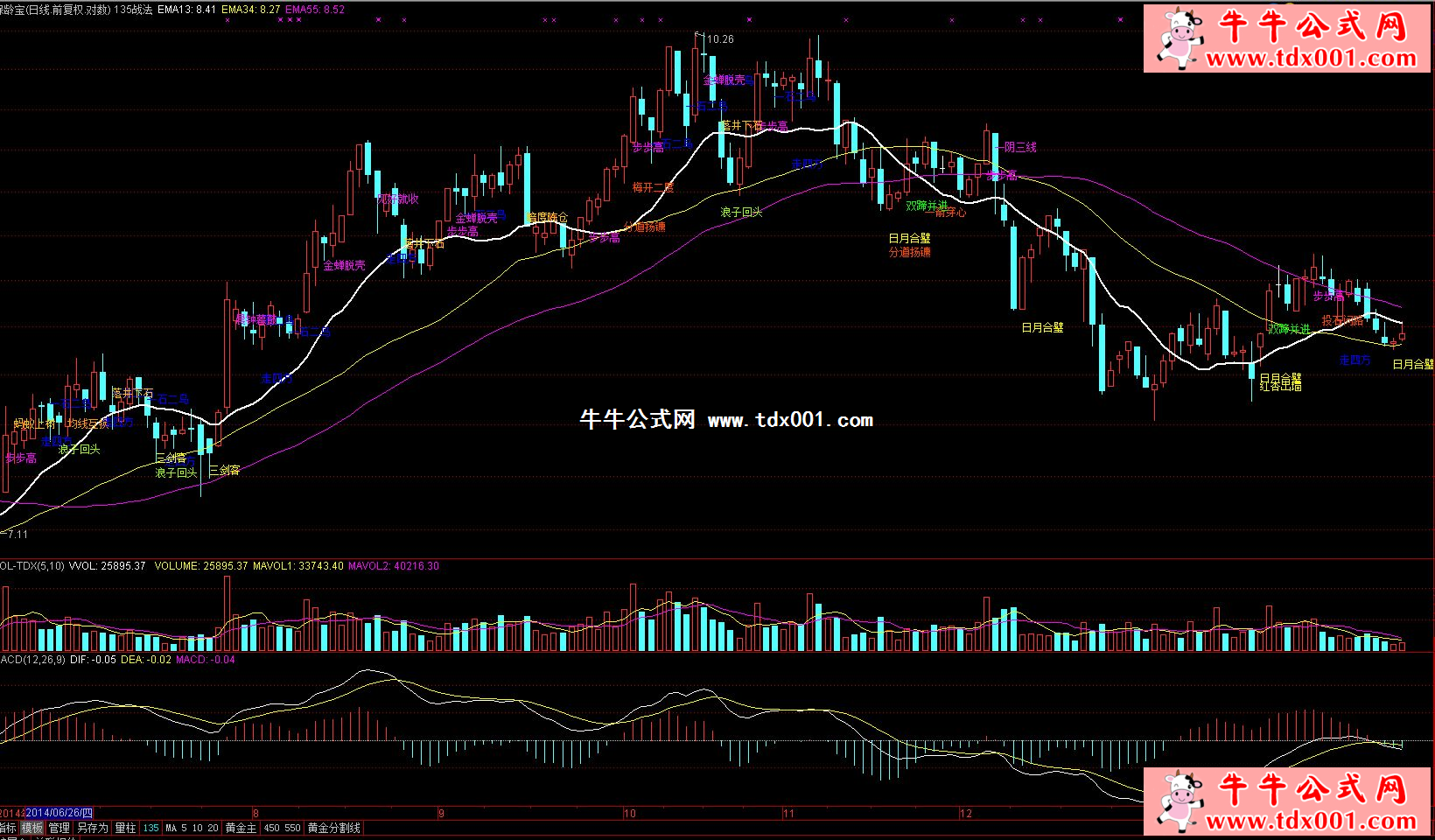Click the 7.11 low price marker
This screenshot has height=840, width=1435.
tap(16, 534)
